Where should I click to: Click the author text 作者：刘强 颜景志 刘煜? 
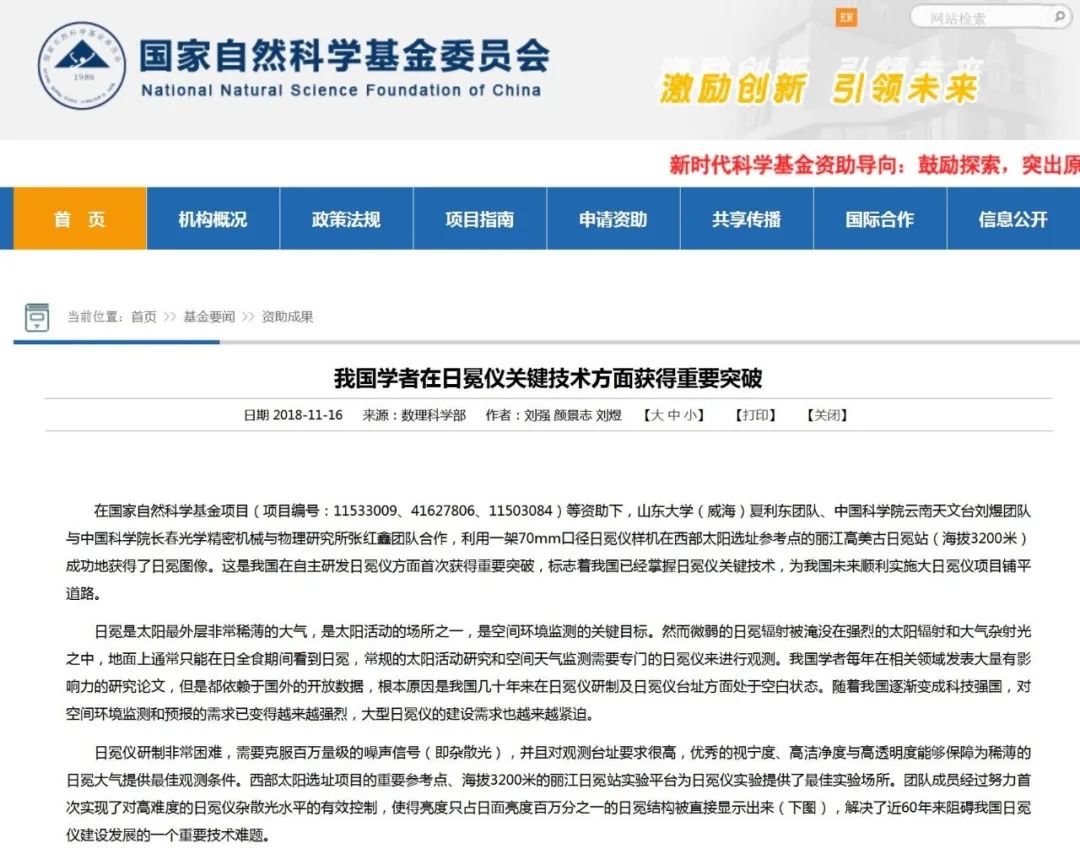pyautogui.click(x=554, y=415)
